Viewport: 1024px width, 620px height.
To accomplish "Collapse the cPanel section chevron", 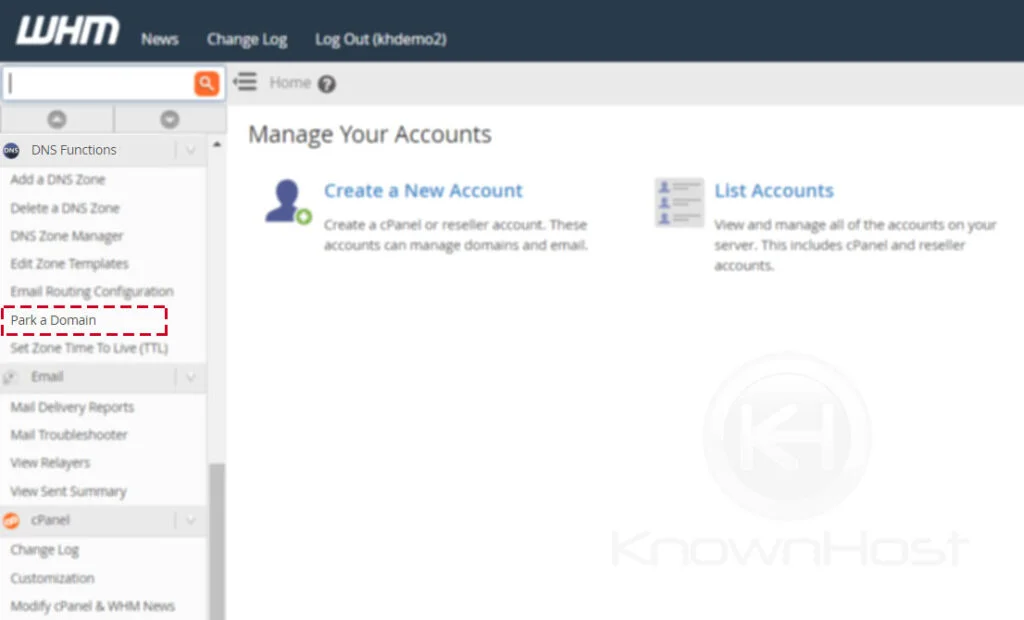I will pyautogui.click(x=190, y=521).
